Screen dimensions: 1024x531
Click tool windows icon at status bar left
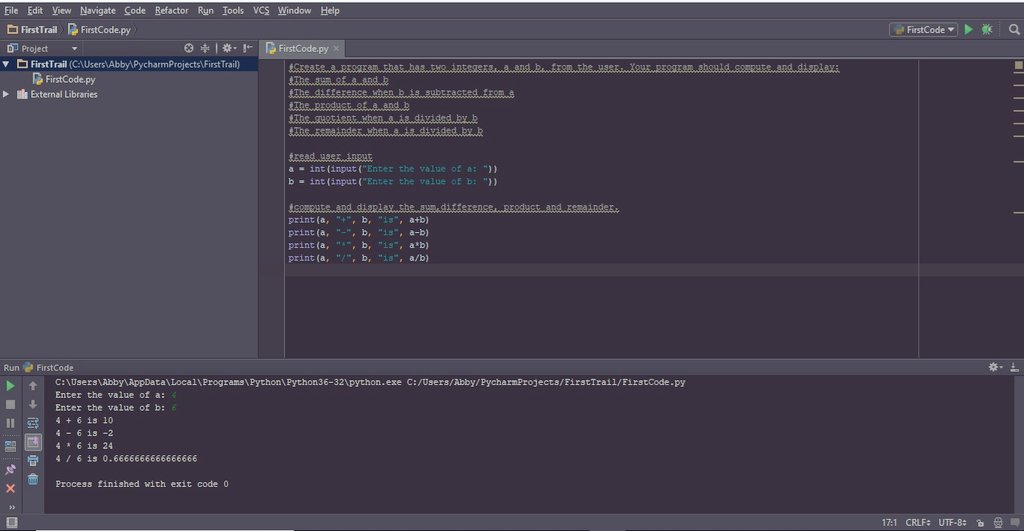(x=12, y=523)
